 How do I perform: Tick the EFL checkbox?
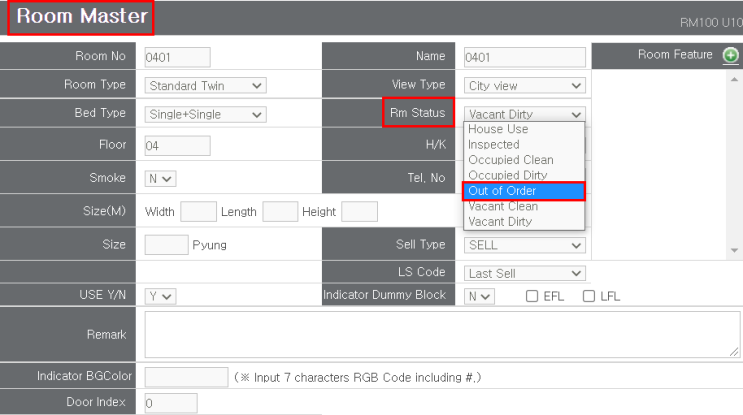click(532, 296)
